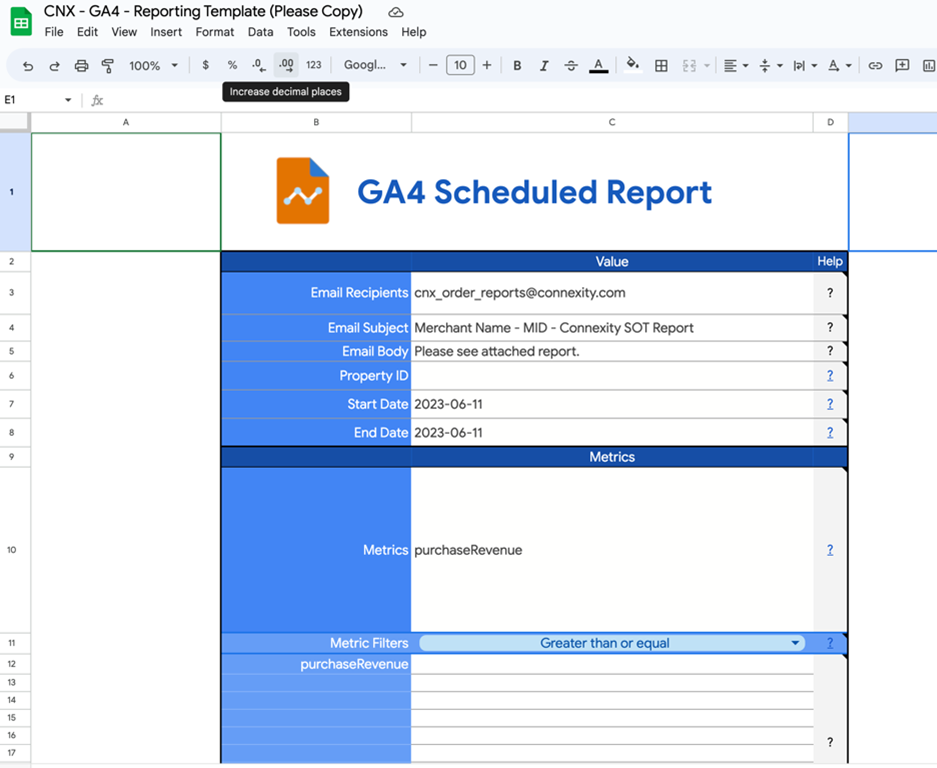Select the Start Date value 2023-06-11
The height and width of the screenshot is (768, 937).
(612, 404)
